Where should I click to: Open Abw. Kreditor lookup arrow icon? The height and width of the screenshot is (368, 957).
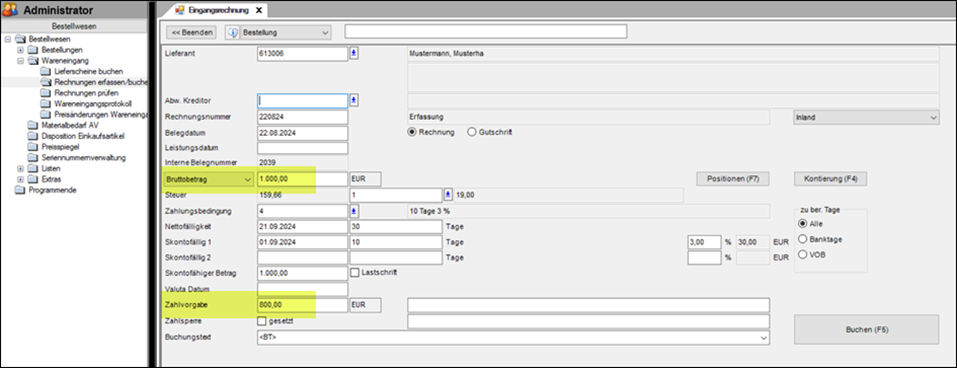[354, 100]
